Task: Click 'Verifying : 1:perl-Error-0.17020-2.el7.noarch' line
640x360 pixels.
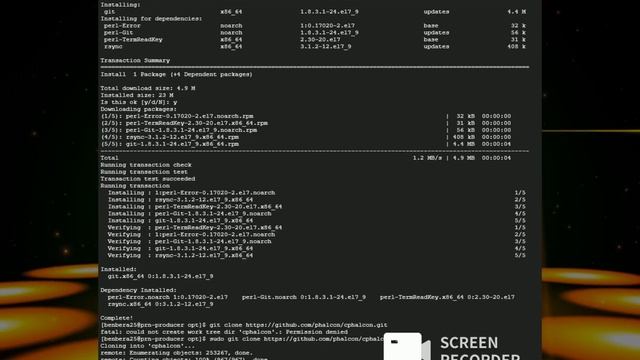Action: [191, 234]
